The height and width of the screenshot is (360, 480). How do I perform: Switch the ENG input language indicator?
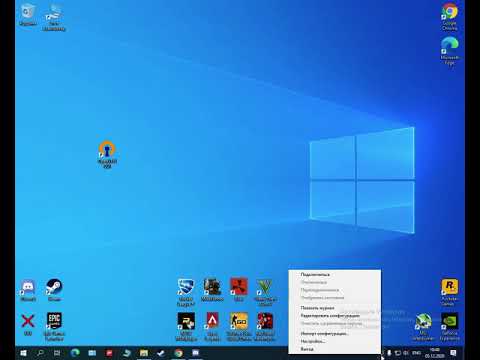point(416,353)
